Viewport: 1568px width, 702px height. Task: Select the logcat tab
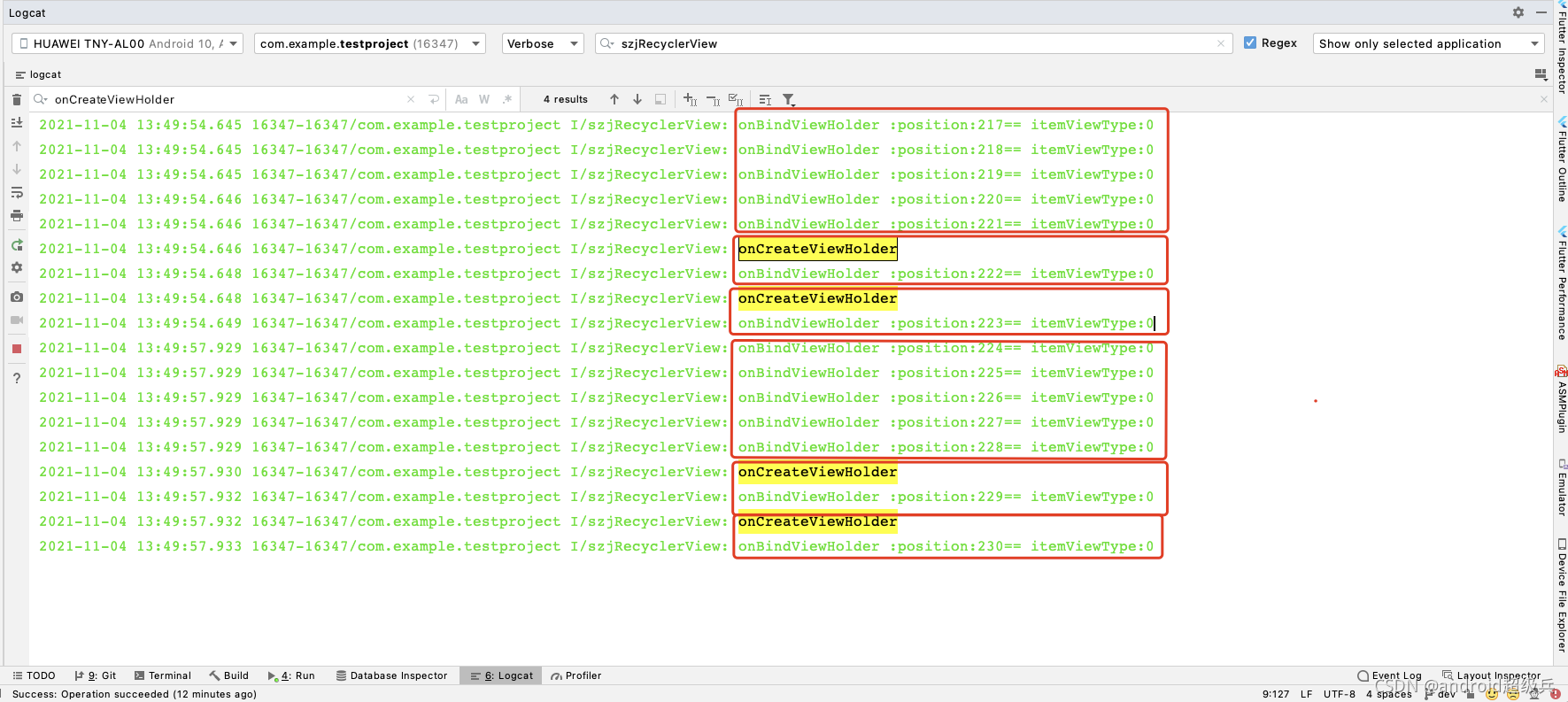pos(38,74)
